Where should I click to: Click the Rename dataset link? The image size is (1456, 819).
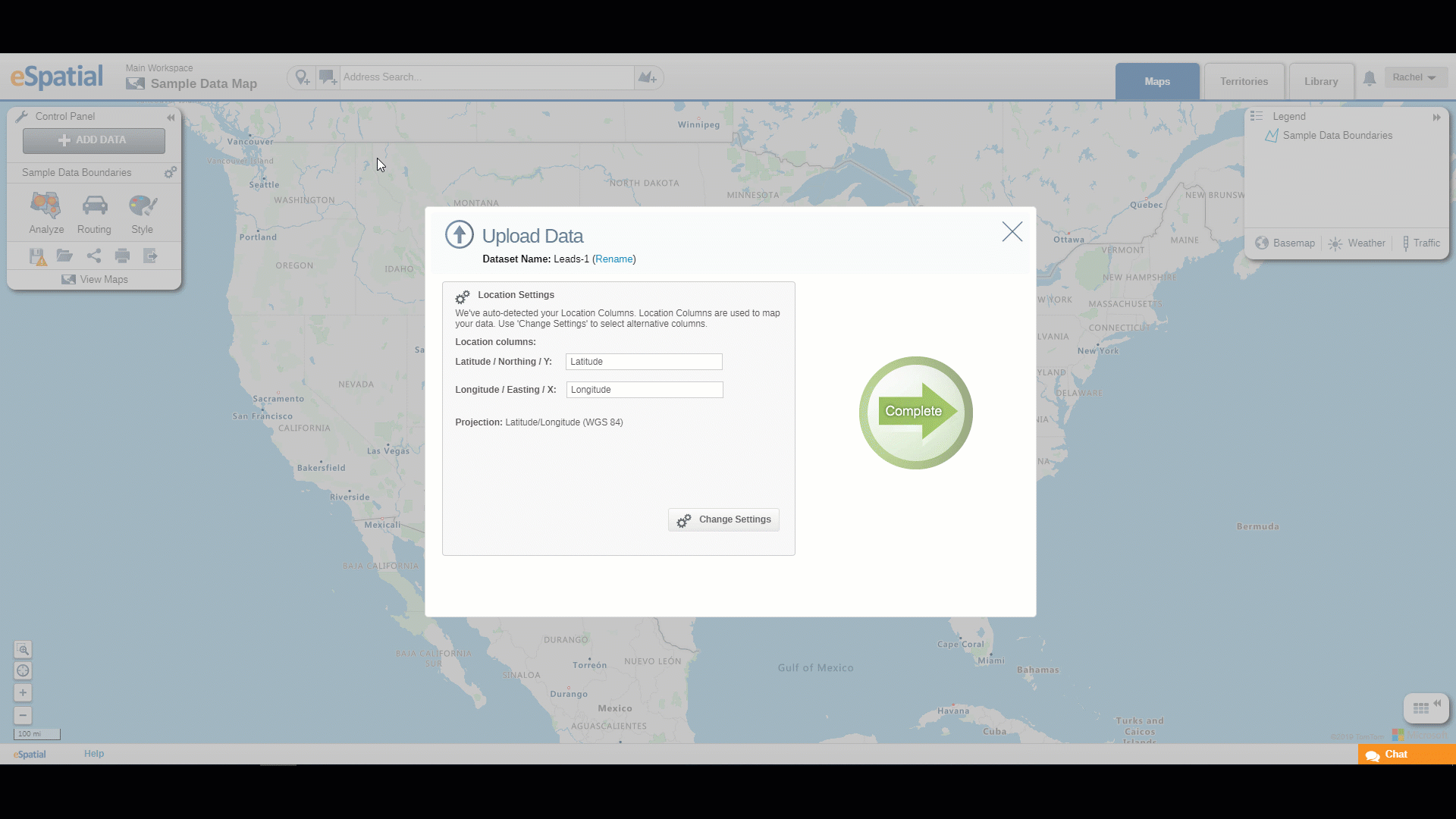614,259
